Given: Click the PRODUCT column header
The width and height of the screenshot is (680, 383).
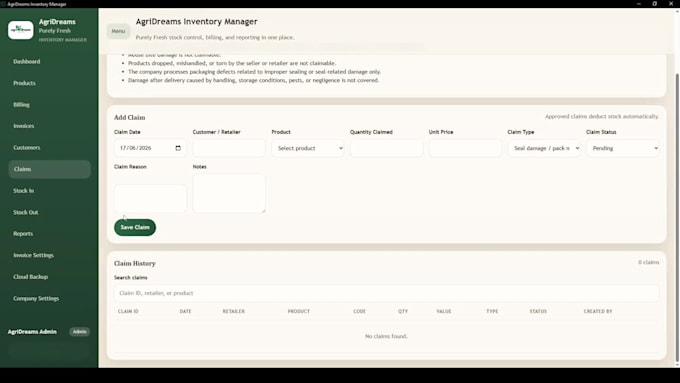Looking at the screenshot, I should click(299, 311).
